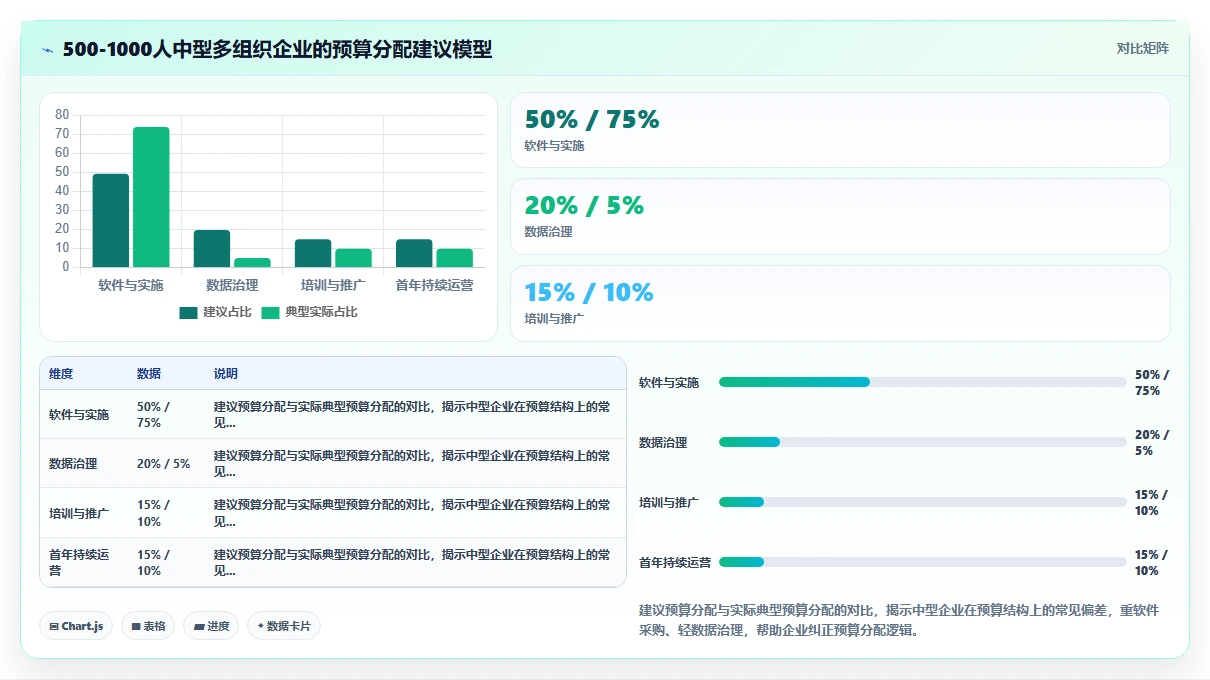
Task: Select the 软件与实施 table row label
Action: click(79, 415)
